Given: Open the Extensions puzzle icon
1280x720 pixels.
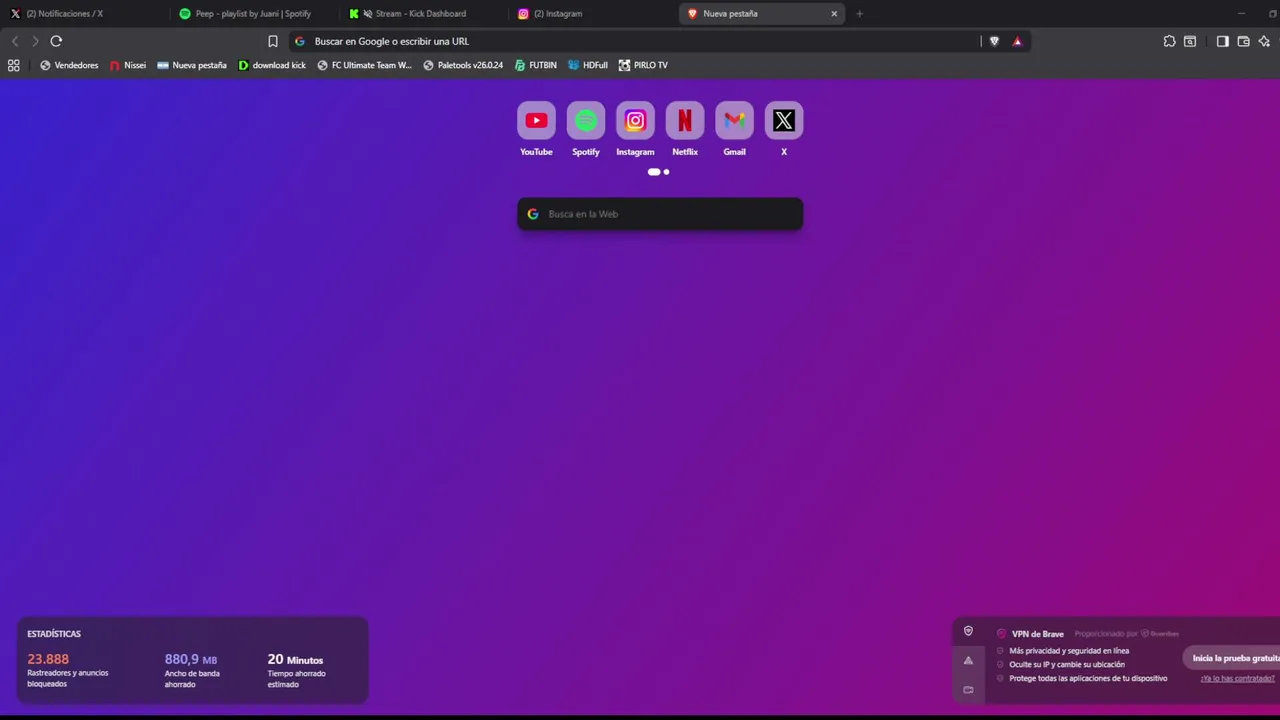Looking at the screenshot, I should 1169,41.
